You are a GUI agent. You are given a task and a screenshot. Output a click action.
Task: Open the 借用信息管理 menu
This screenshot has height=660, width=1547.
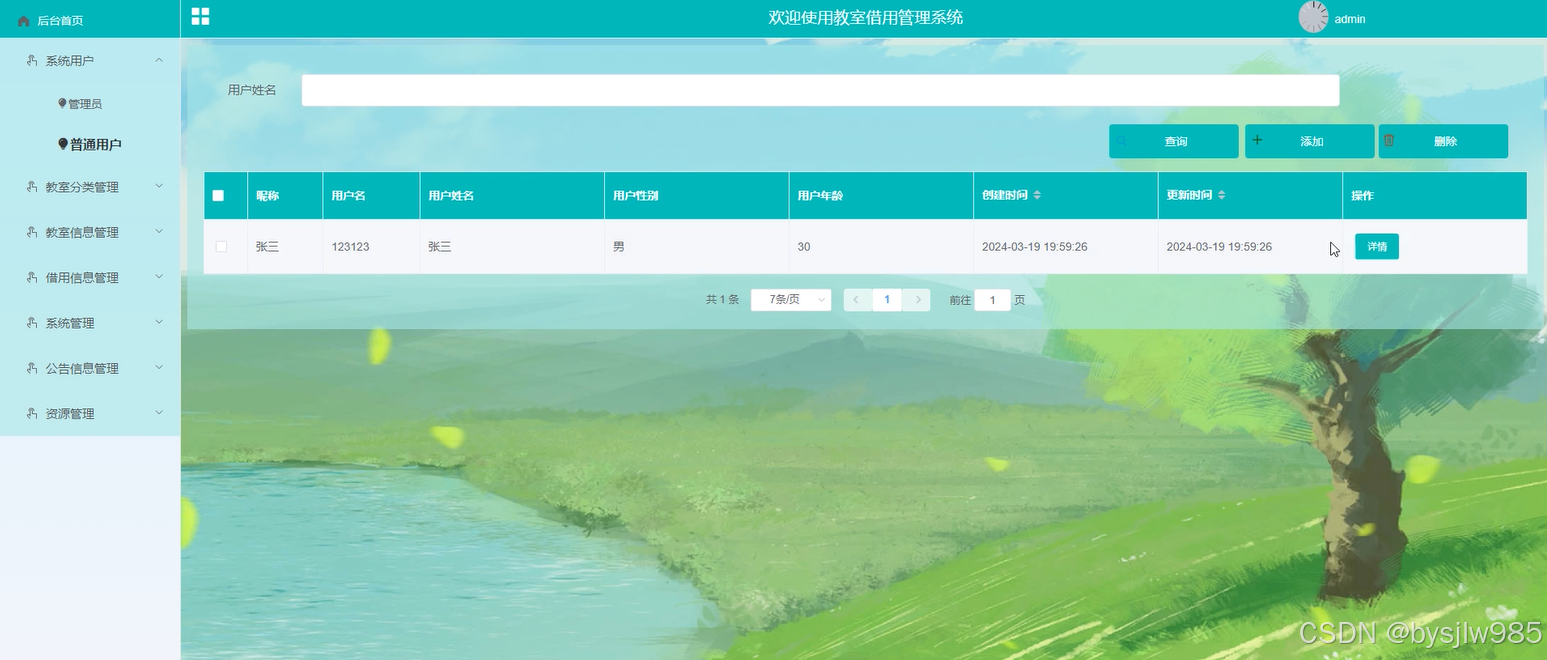(x=90, y=278)
